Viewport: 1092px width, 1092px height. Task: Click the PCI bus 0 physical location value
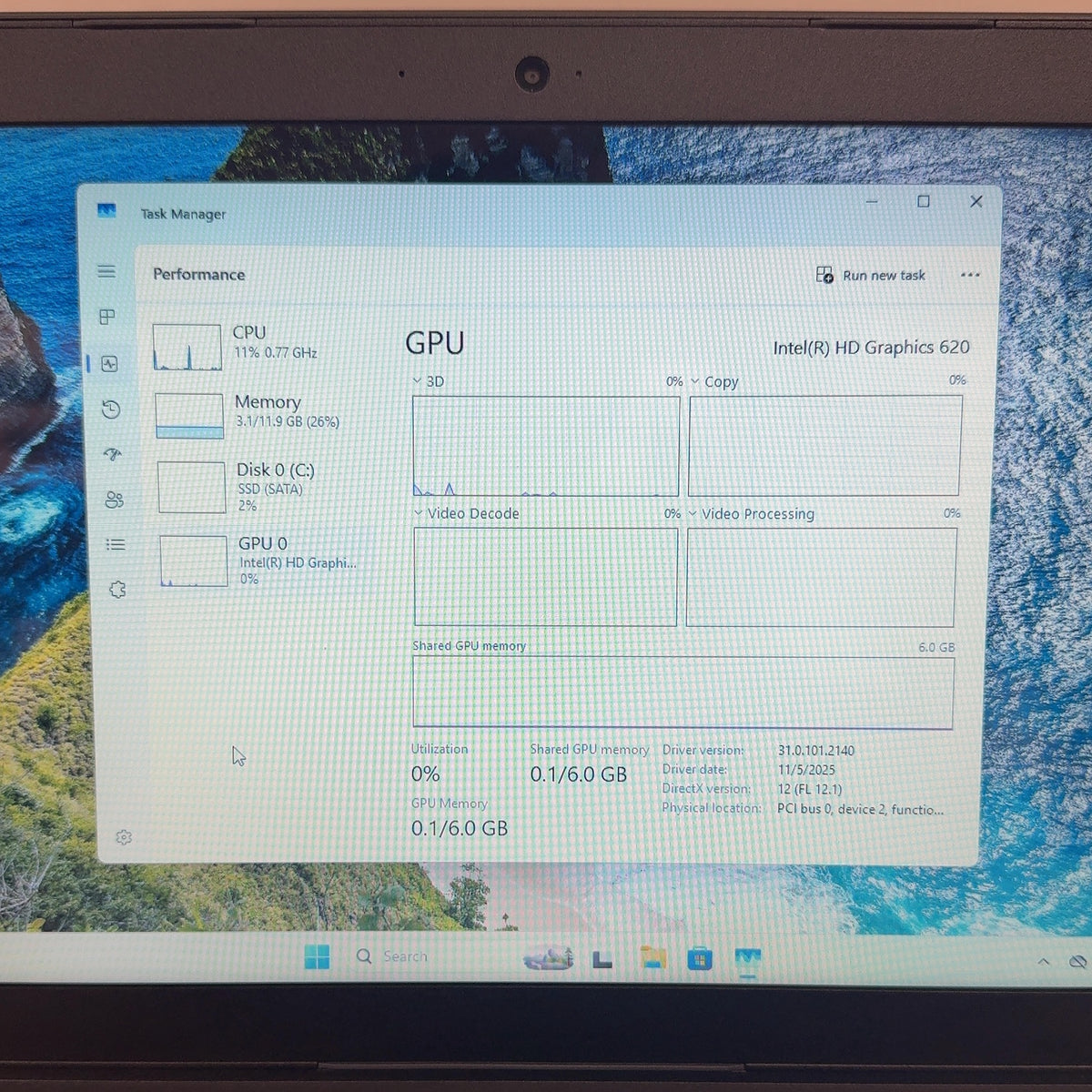861,809
